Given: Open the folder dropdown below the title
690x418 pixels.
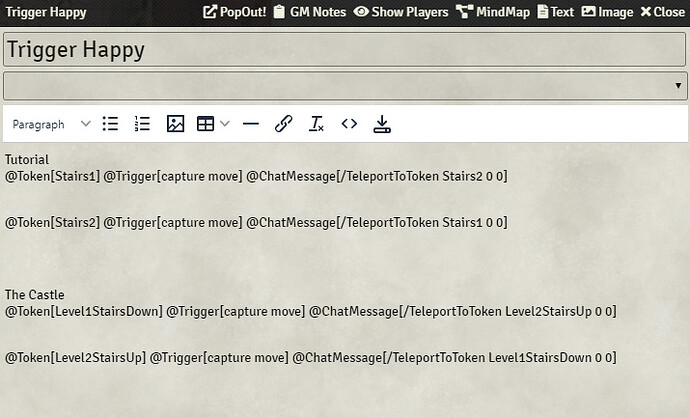Looking at the screenshot, I should point(345,86).
